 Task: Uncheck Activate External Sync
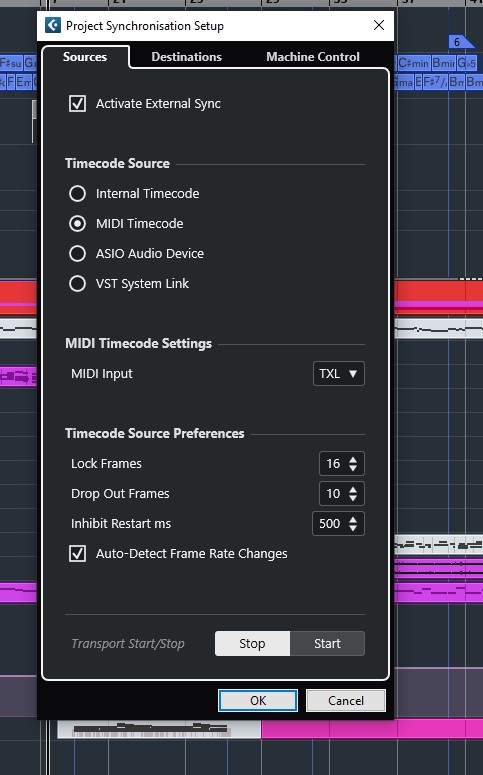pyautogui.click(x=78, y=104)
